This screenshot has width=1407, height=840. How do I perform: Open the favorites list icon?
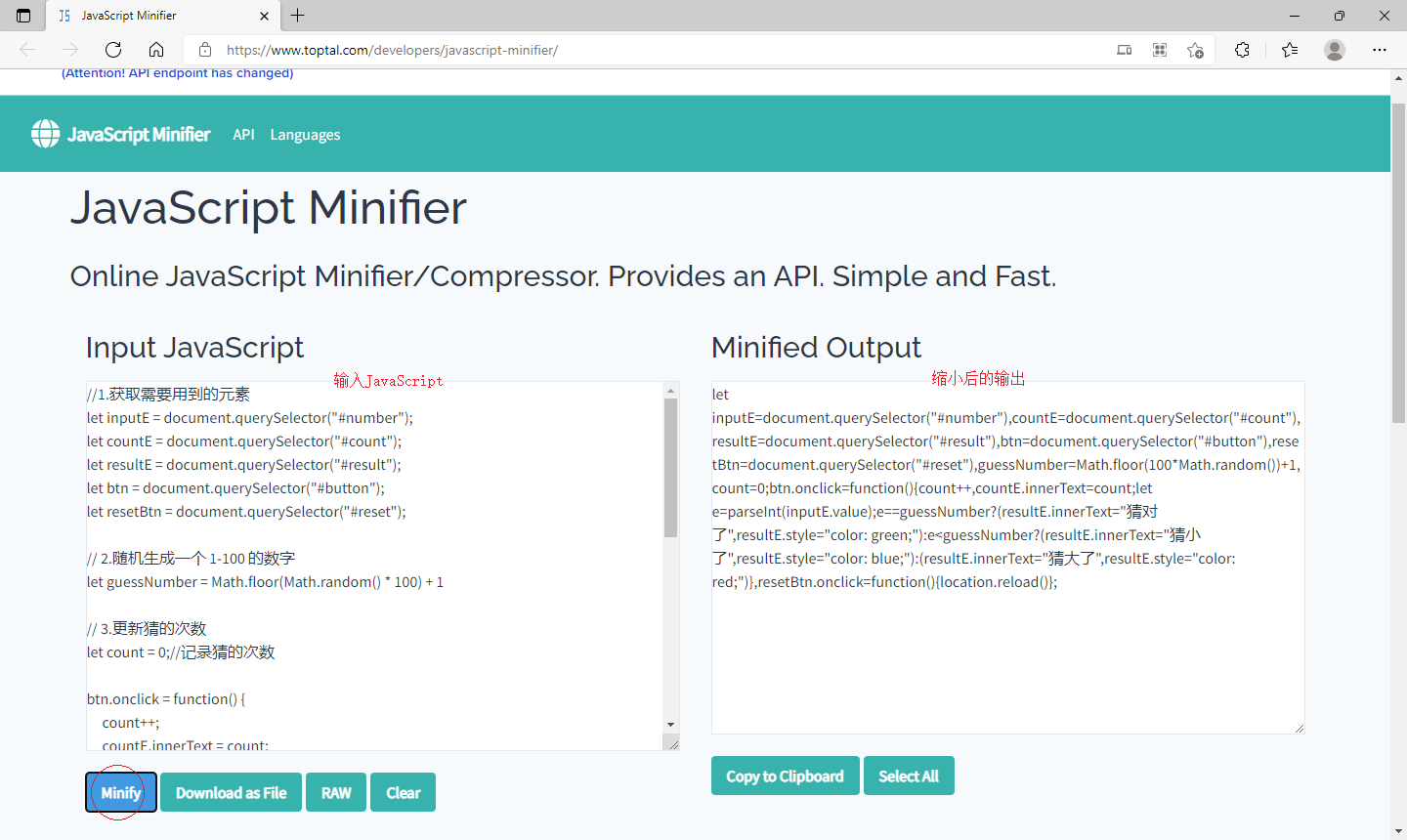pyautogui.click(x=1290, y=50)
